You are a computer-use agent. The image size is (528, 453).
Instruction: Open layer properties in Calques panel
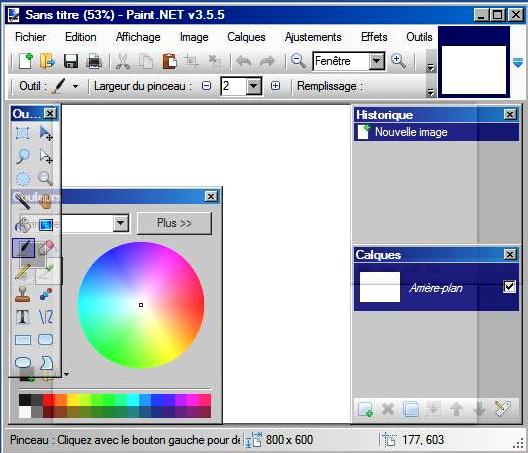click(x=503, y=409)
